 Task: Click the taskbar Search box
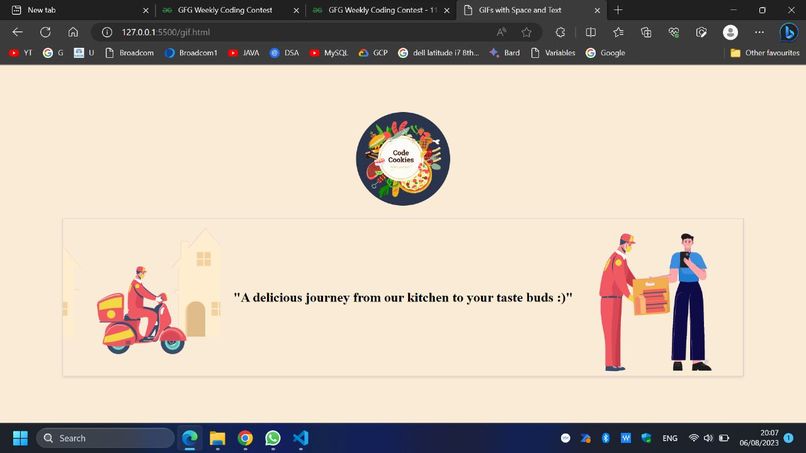pos(105,438)
